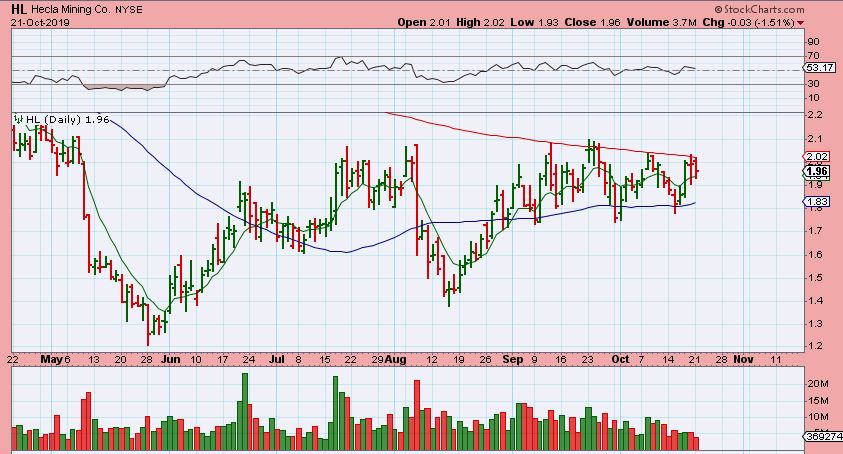Click the Oct label on the date axis
The width and height of the screenshot is (843, 454).
coord(620,359)
